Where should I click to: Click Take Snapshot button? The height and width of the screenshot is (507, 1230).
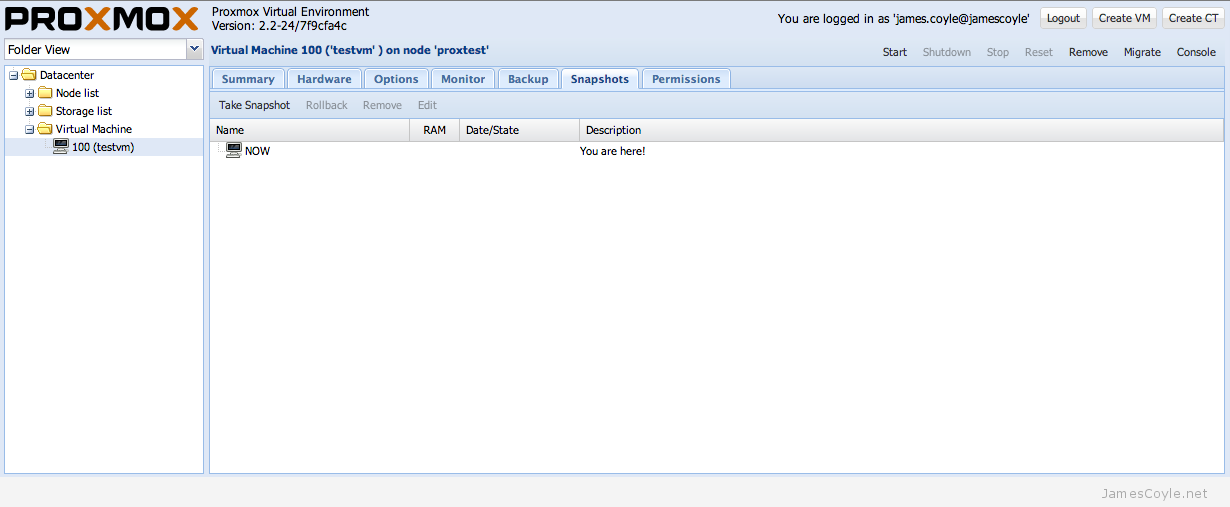[x=254, y=105]
